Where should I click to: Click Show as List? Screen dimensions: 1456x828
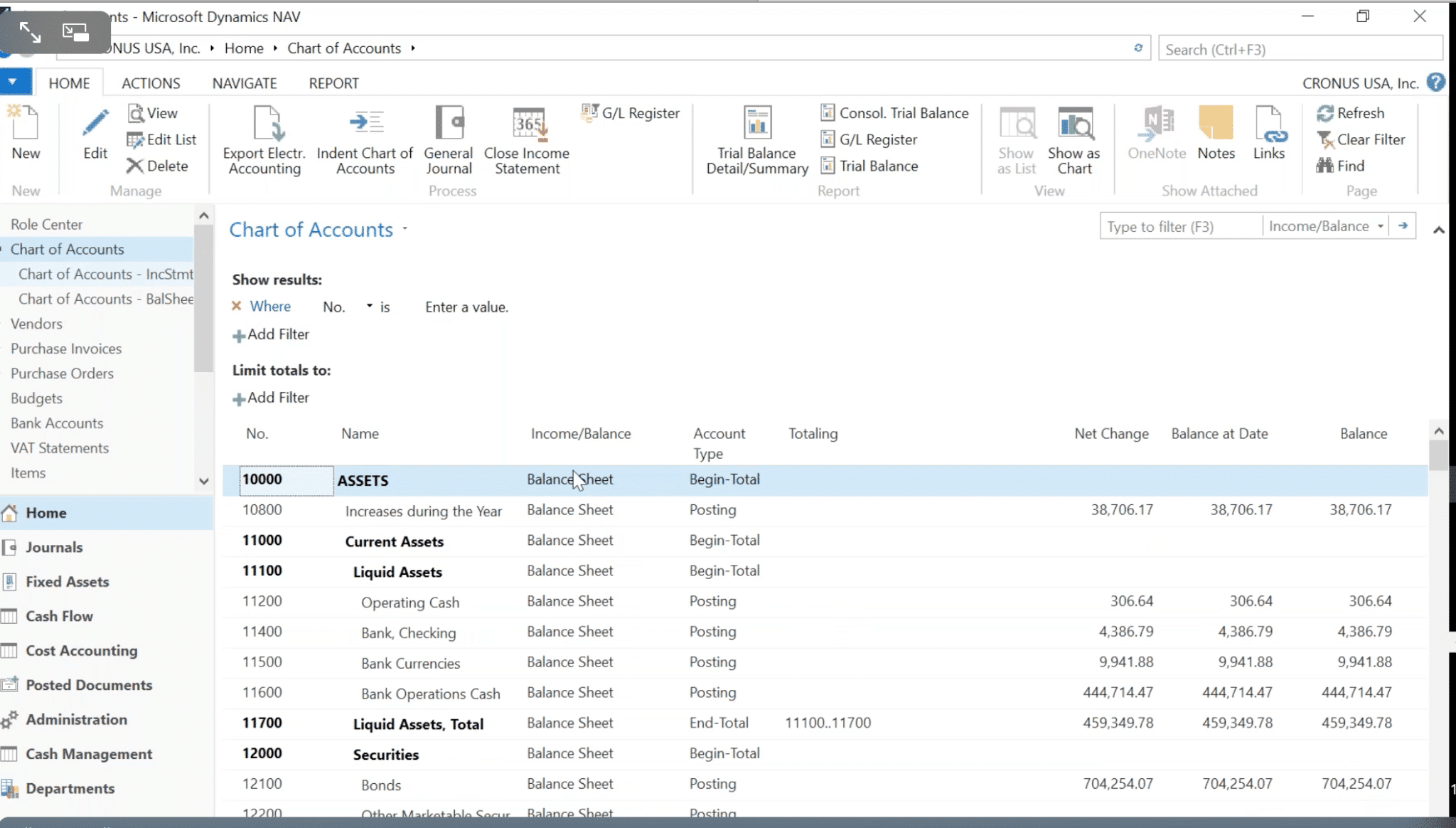[1016, 140]
